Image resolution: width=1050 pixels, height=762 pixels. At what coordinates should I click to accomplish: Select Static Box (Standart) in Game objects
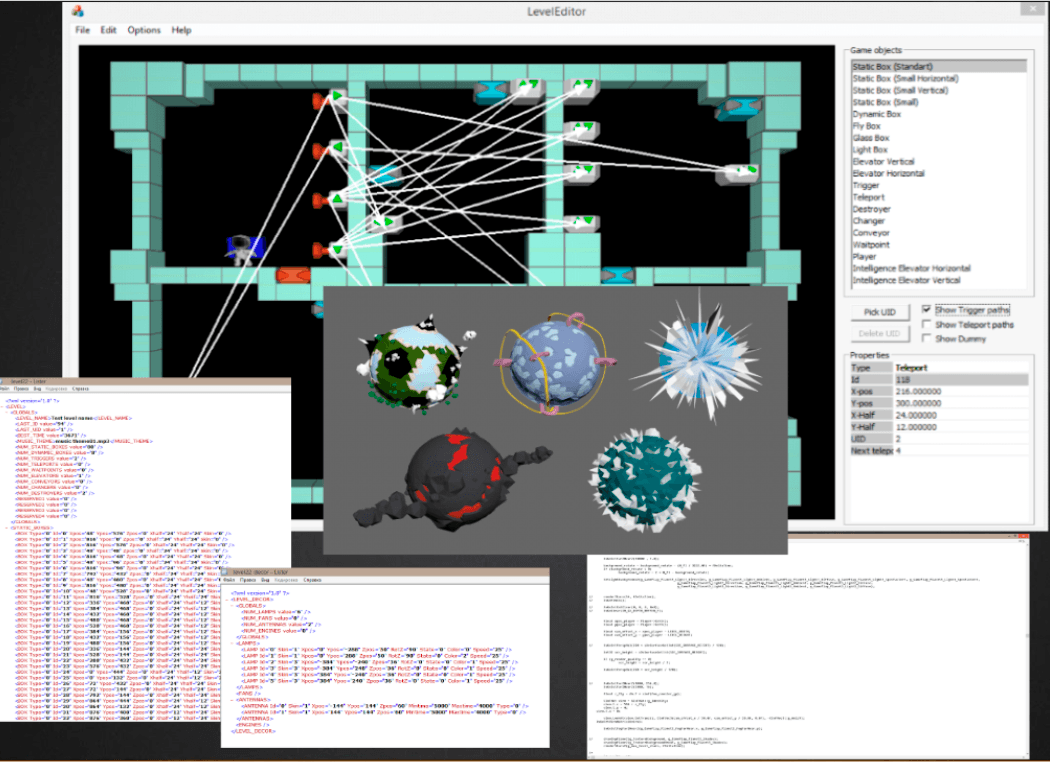[x=939, y=66]
